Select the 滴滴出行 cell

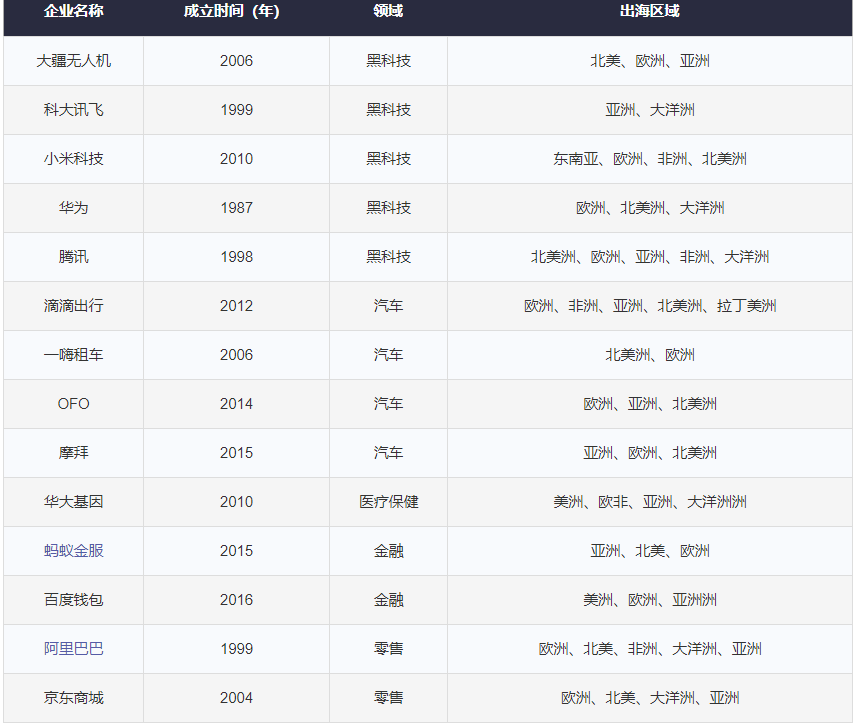74,306
